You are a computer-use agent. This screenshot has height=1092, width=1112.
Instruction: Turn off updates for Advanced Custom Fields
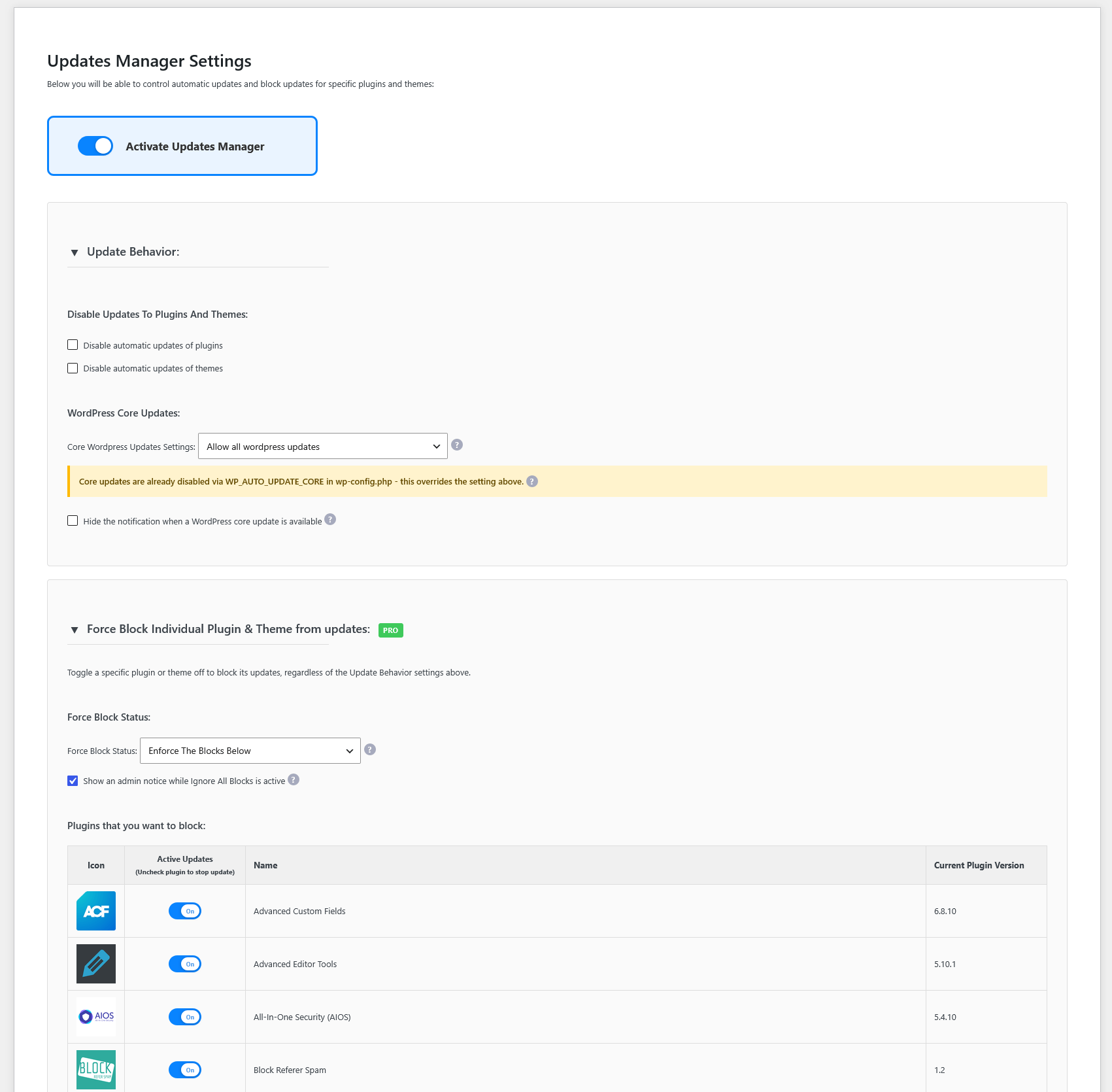pos(185,911)
